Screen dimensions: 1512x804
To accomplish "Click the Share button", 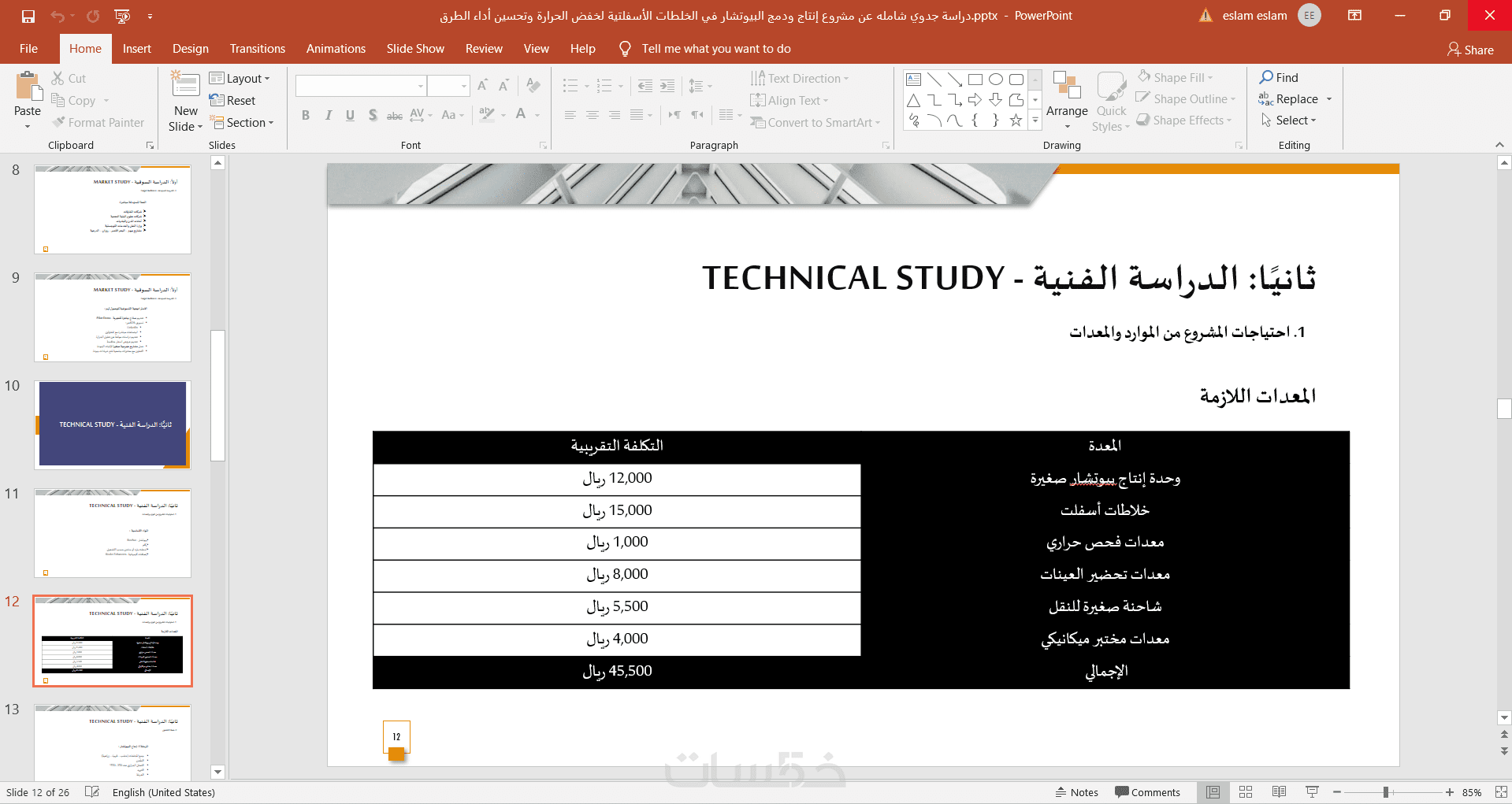I will coord(1470,50).
